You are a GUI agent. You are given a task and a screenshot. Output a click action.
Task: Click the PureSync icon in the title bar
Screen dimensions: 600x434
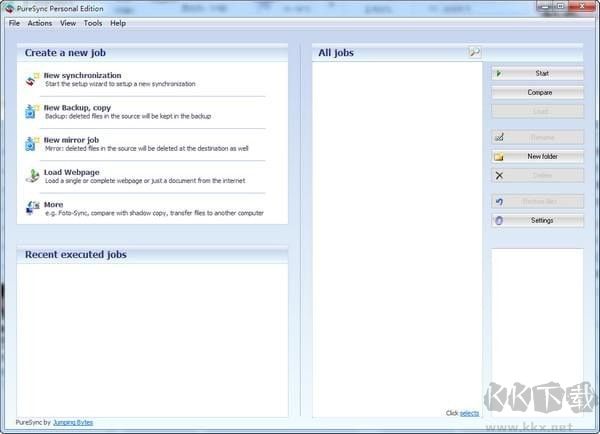[x=10, y=8]
